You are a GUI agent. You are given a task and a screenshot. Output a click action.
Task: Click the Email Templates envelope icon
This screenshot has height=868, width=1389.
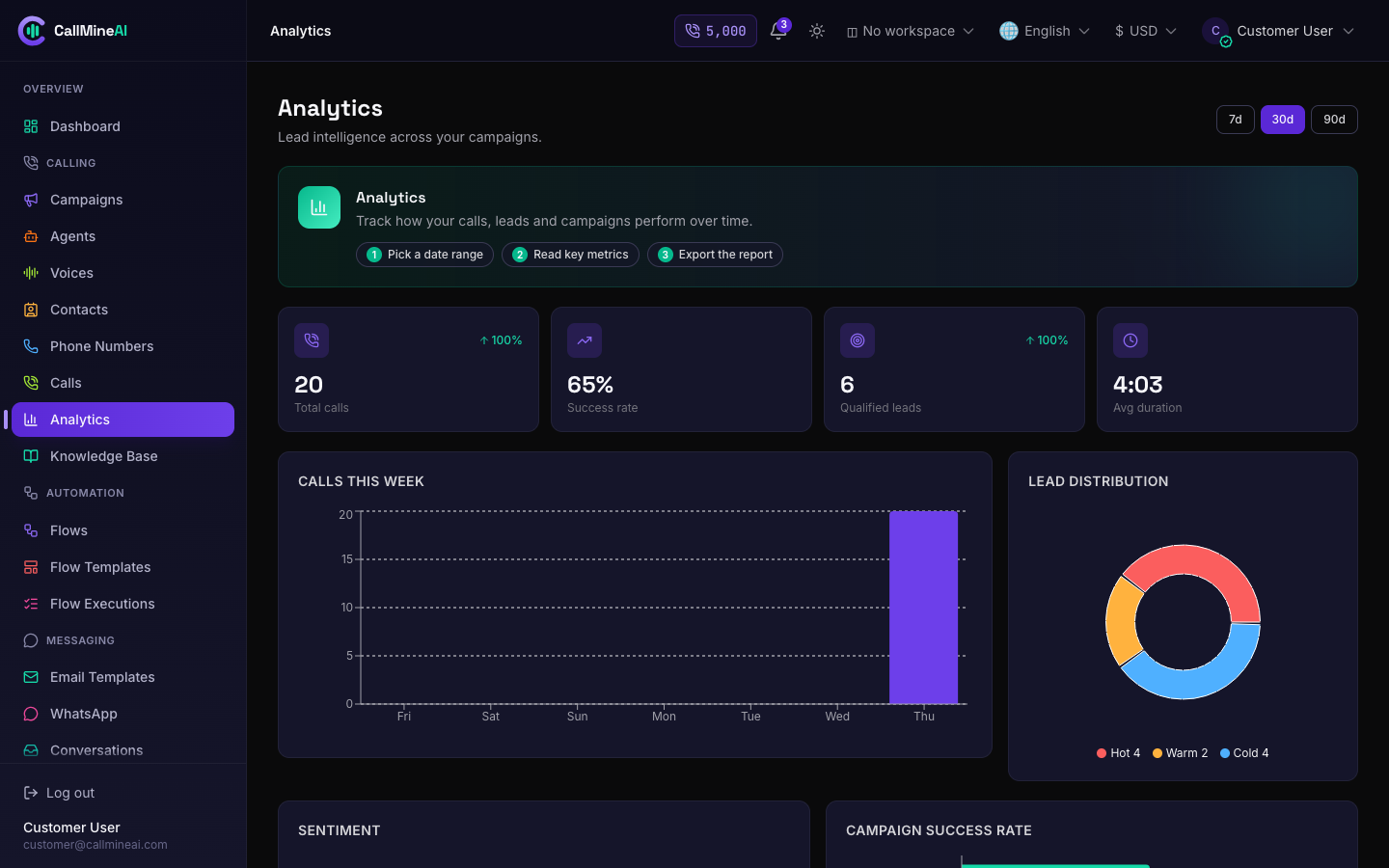point(31,677)
